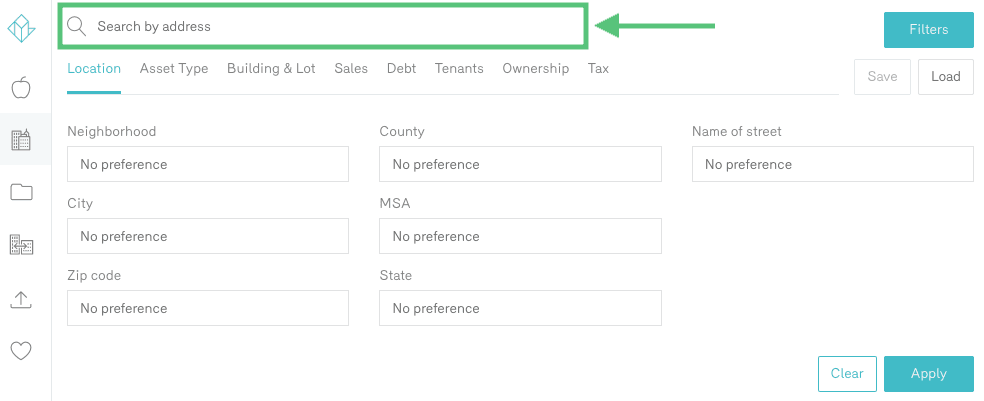Click the Load button
The height and width of the screenshot is (401, 984).
point(945,77)
